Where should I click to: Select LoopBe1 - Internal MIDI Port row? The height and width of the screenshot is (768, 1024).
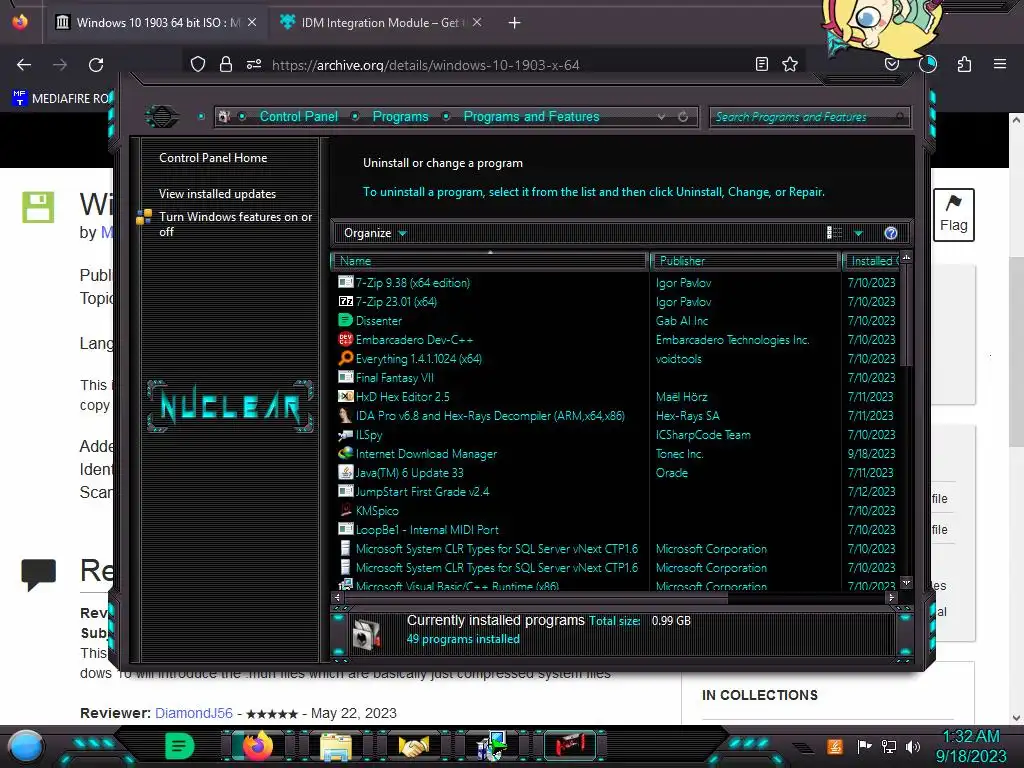pyautogui.click(x=427, y=529)
